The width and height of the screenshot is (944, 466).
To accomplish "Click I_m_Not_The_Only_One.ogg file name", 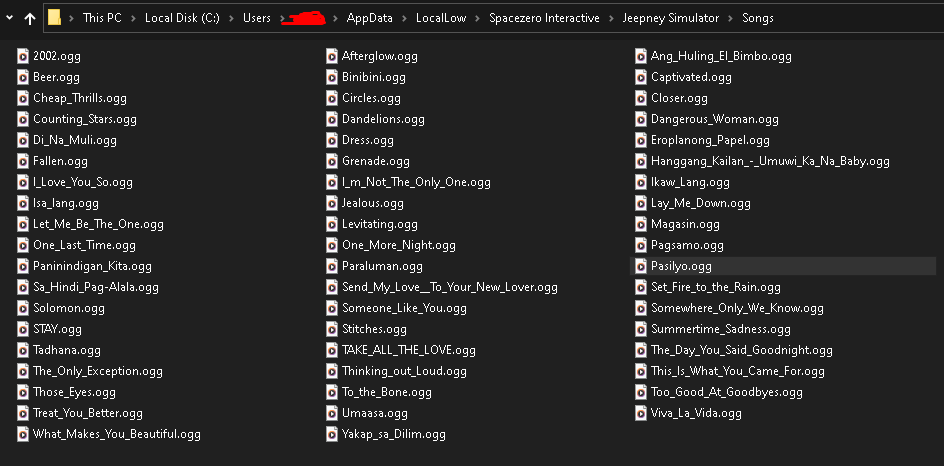I will point(416,182).
